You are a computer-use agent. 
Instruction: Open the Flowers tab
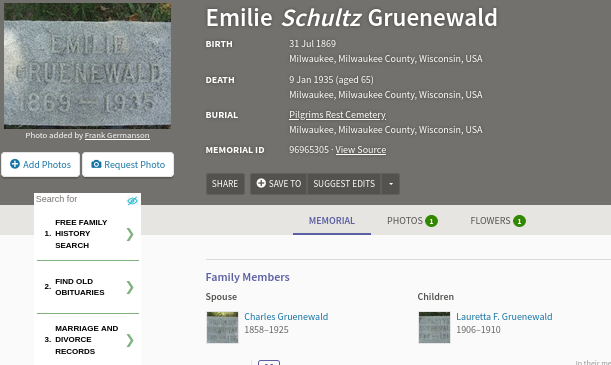click(498, 221)
